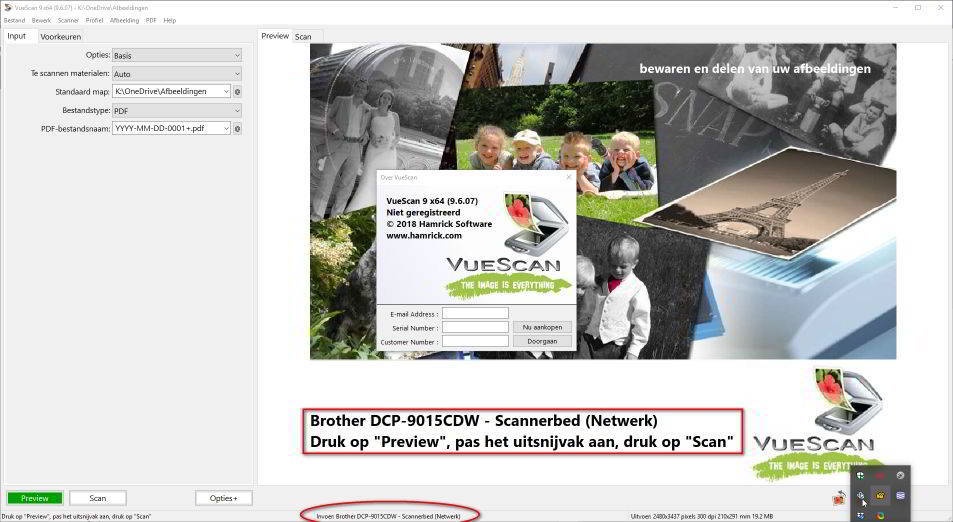Click the rotate image icon near the bottom right
This screenshot has height=522, width=953.
click(x=839, y=498)
